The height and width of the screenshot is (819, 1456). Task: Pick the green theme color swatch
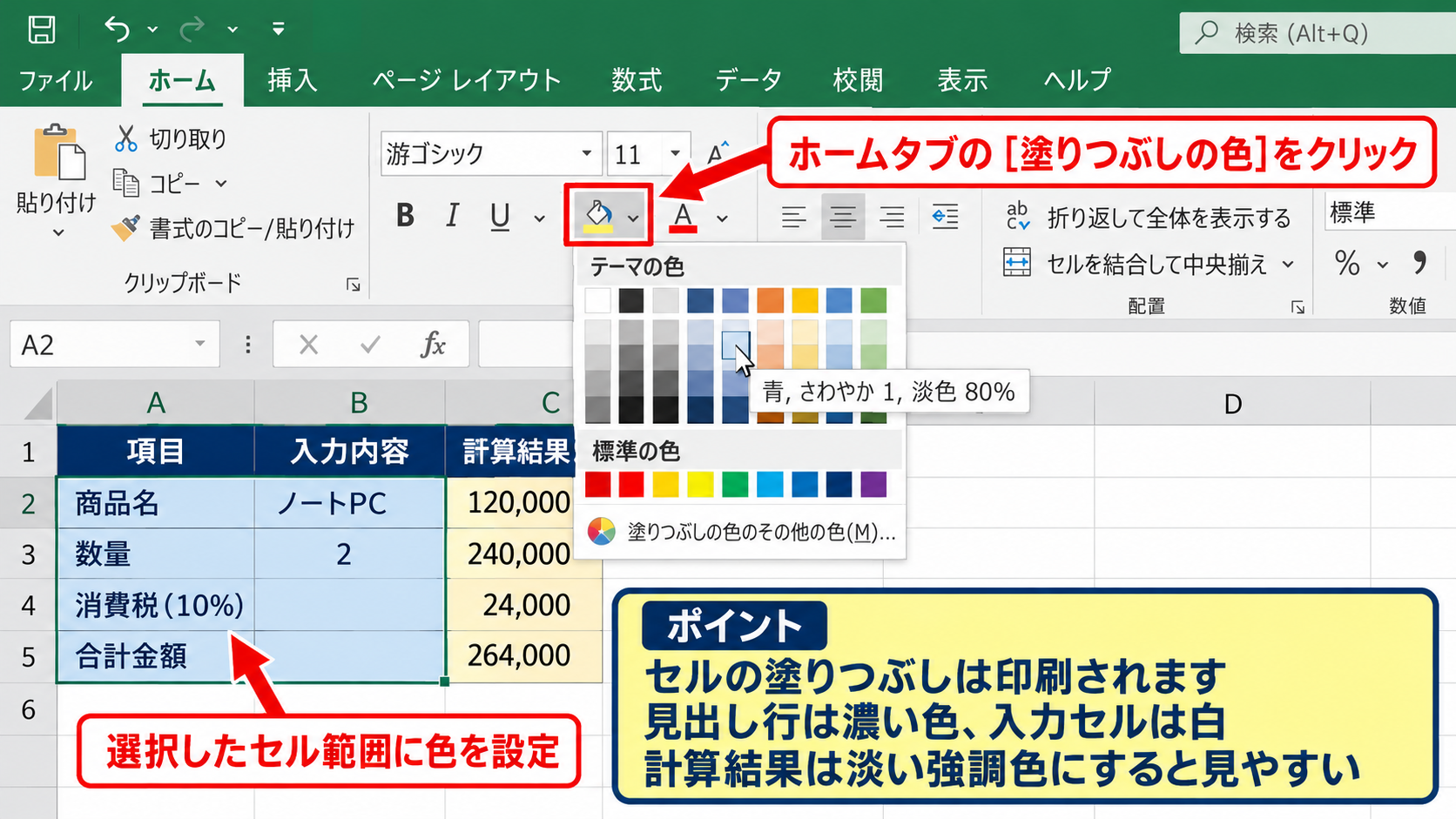[873, 300]
